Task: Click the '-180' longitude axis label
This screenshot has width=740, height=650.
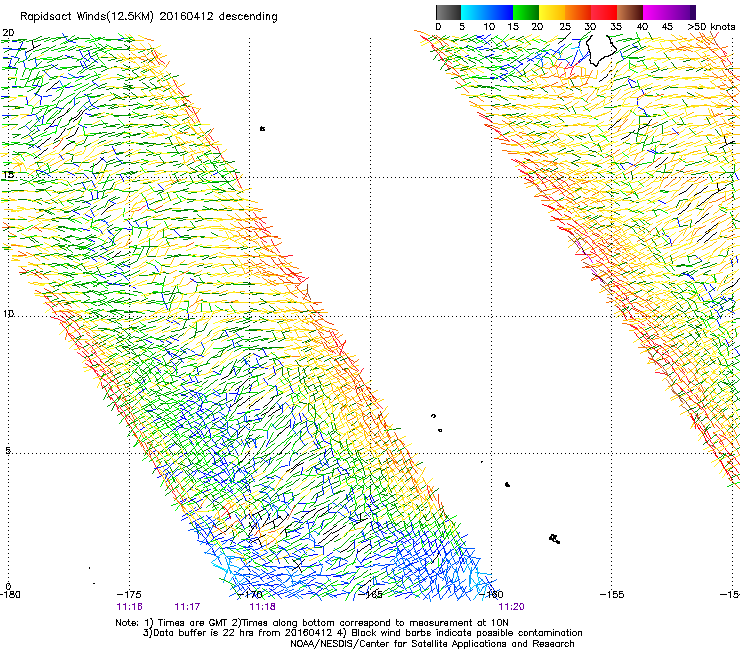Action: coord(10,594)
